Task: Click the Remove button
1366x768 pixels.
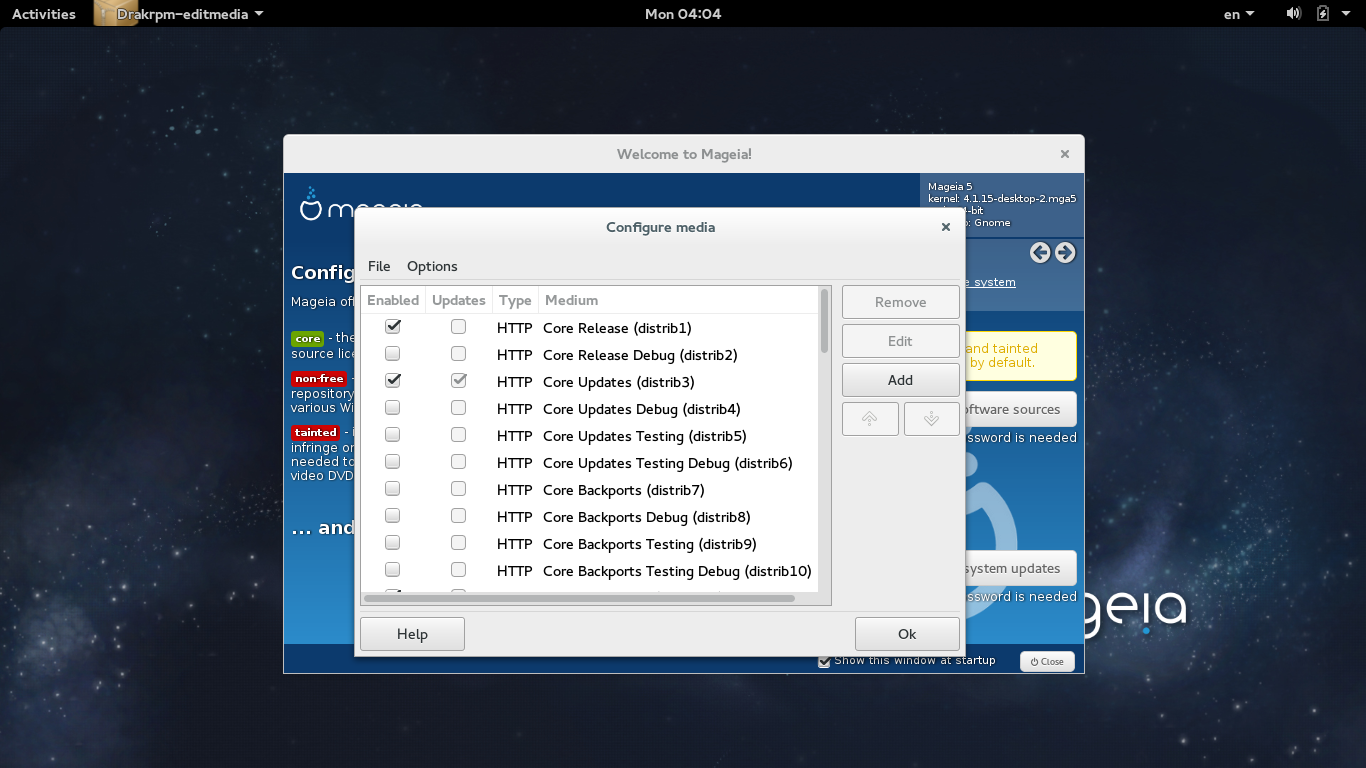Action: click(901, 302)
